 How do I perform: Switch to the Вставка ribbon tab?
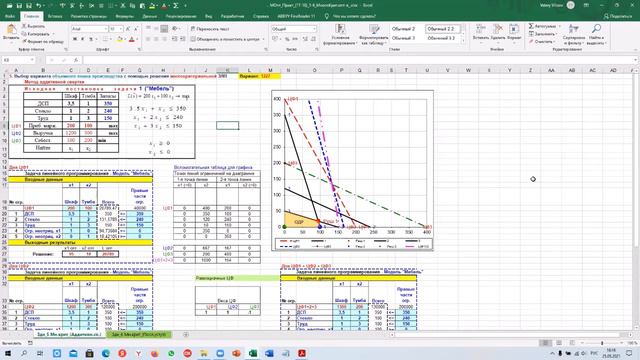pyautogui.click(x=55, y=16)
